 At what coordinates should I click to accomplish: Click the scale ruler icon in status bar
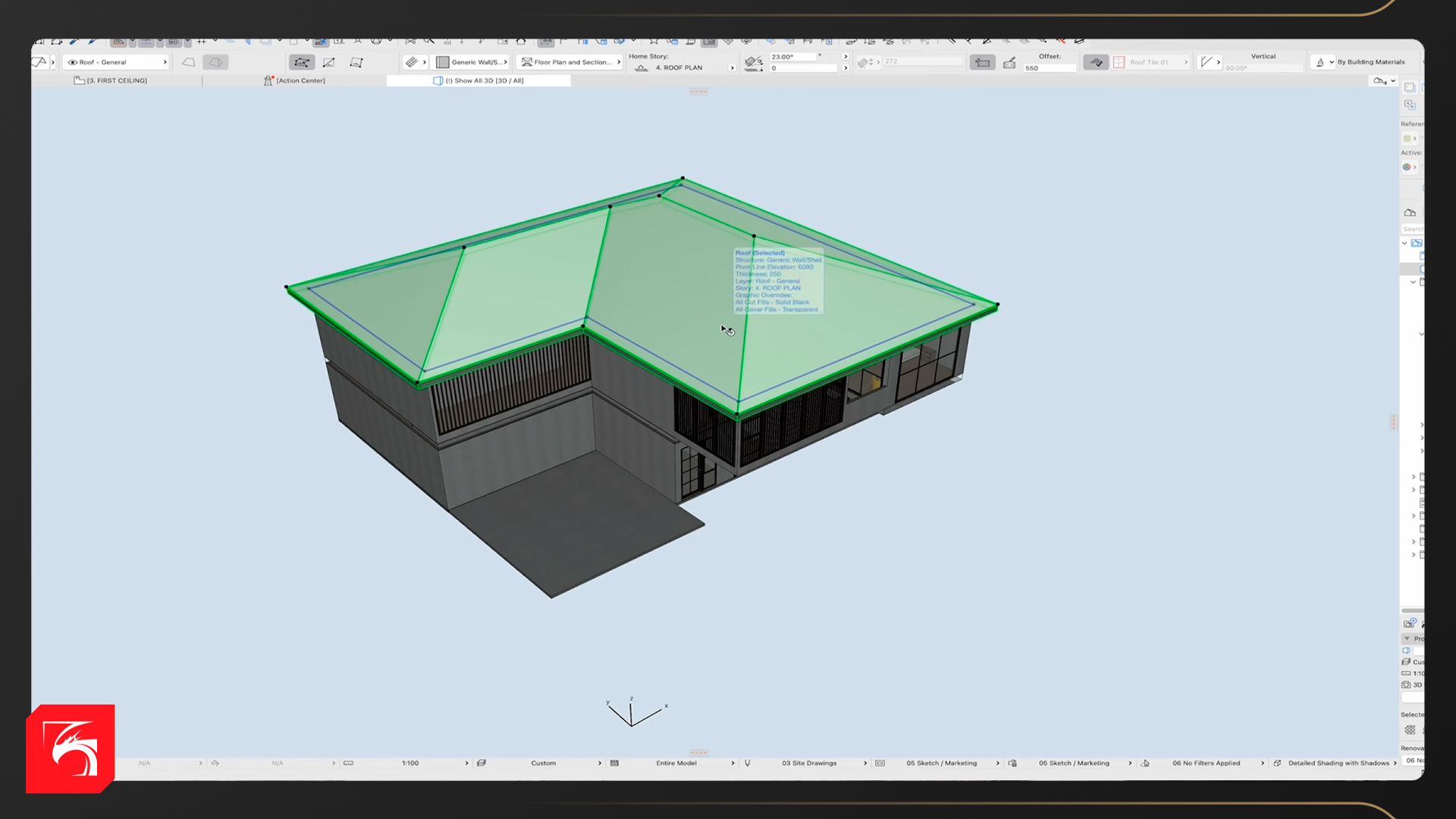(349, 763)
